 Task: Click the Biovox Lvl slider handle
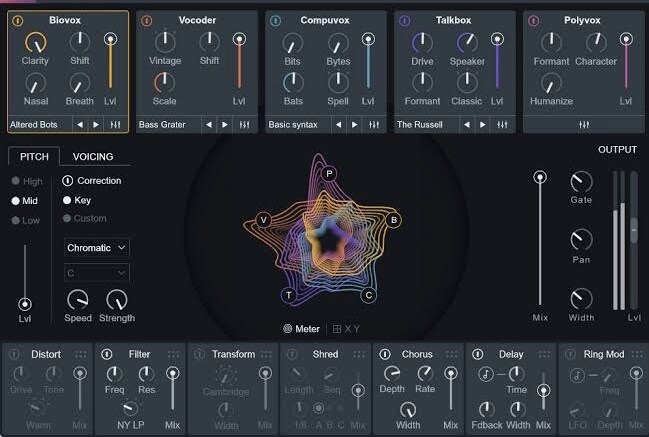[110, 39]
